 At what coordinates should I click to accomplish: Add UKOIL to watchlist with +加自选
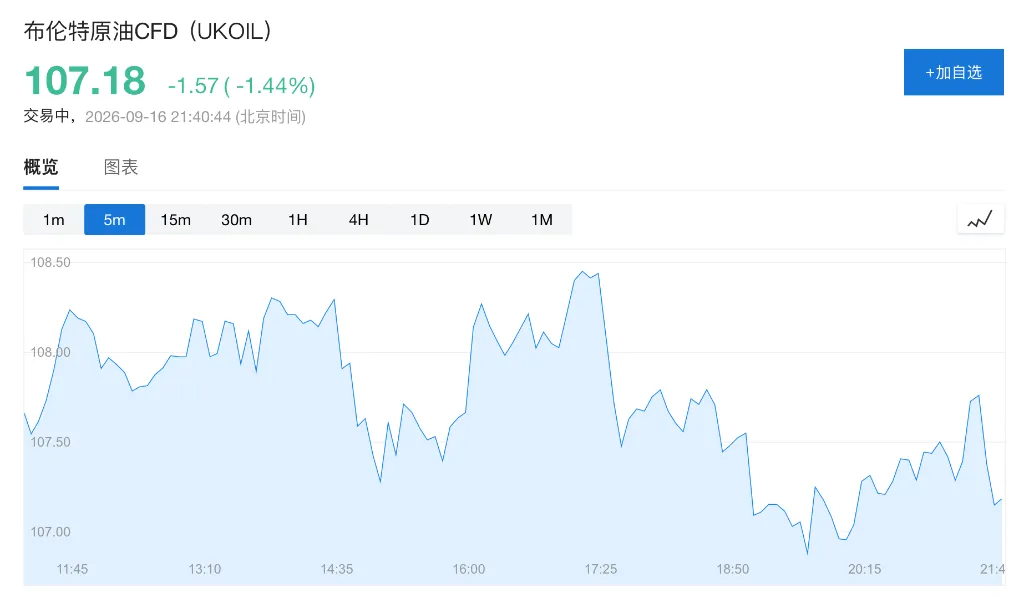tap(953, 72)
